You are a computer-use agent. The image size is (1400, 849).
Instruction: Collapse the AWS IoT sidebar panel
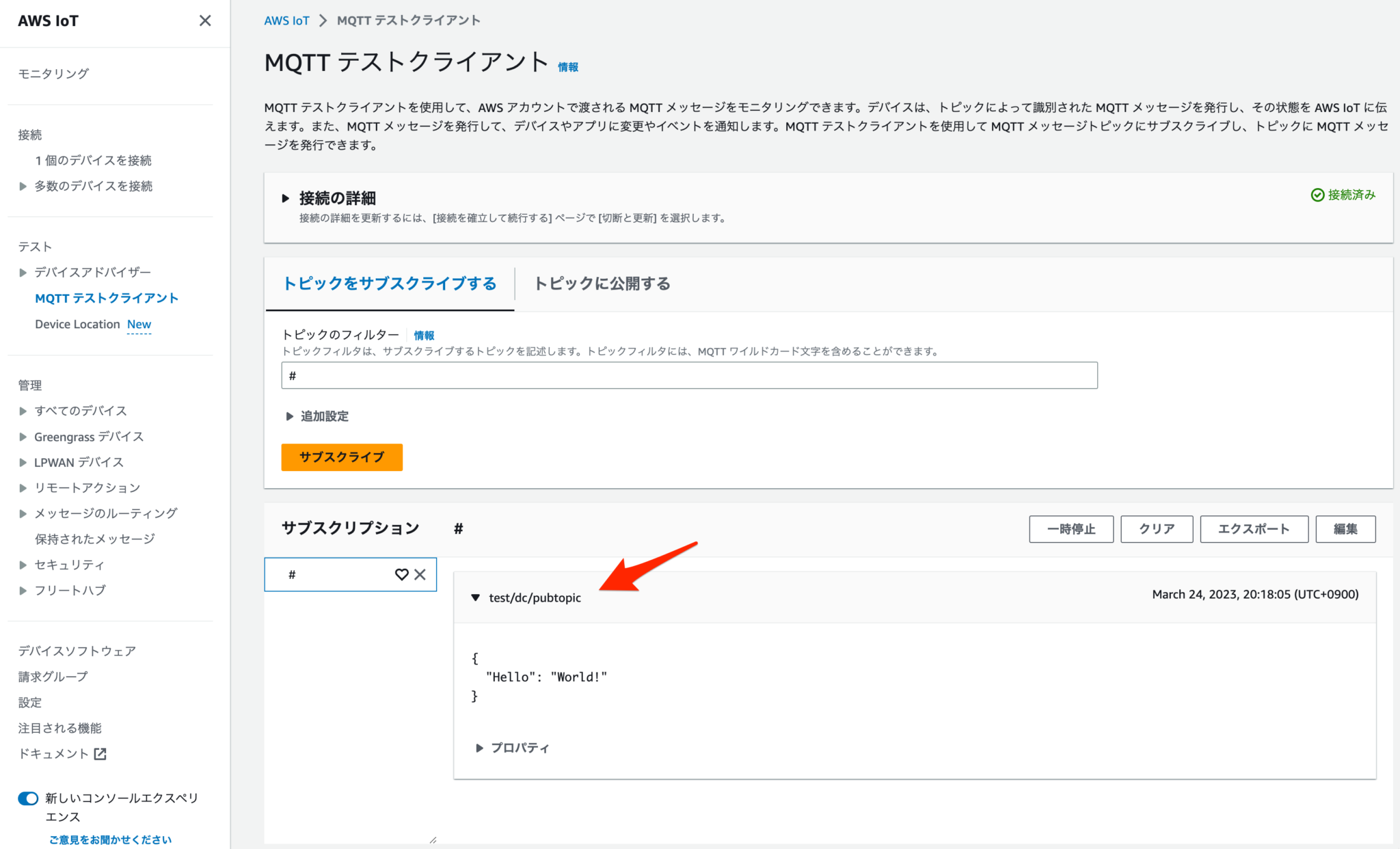[x=204, y=21]
